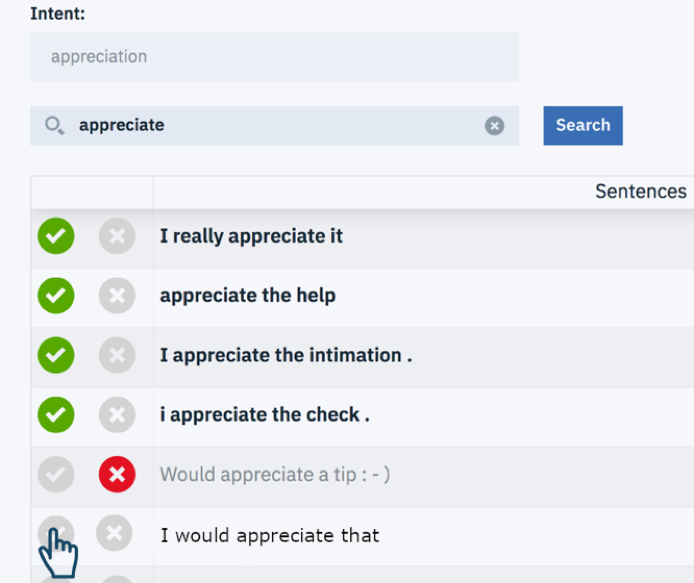Click green check for 'appreciate the help'
Screen dimensions: 694x583
pyautogui.click(x=56, y=295)
